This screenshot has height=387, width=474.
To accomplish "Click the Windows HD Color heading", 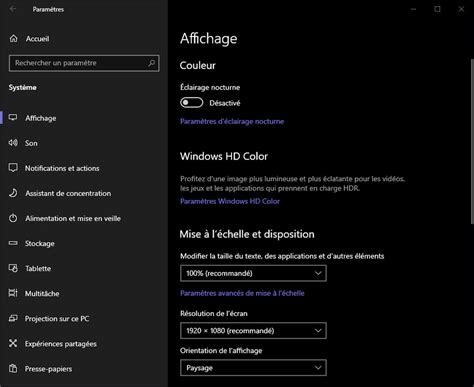I will point(224,156).
